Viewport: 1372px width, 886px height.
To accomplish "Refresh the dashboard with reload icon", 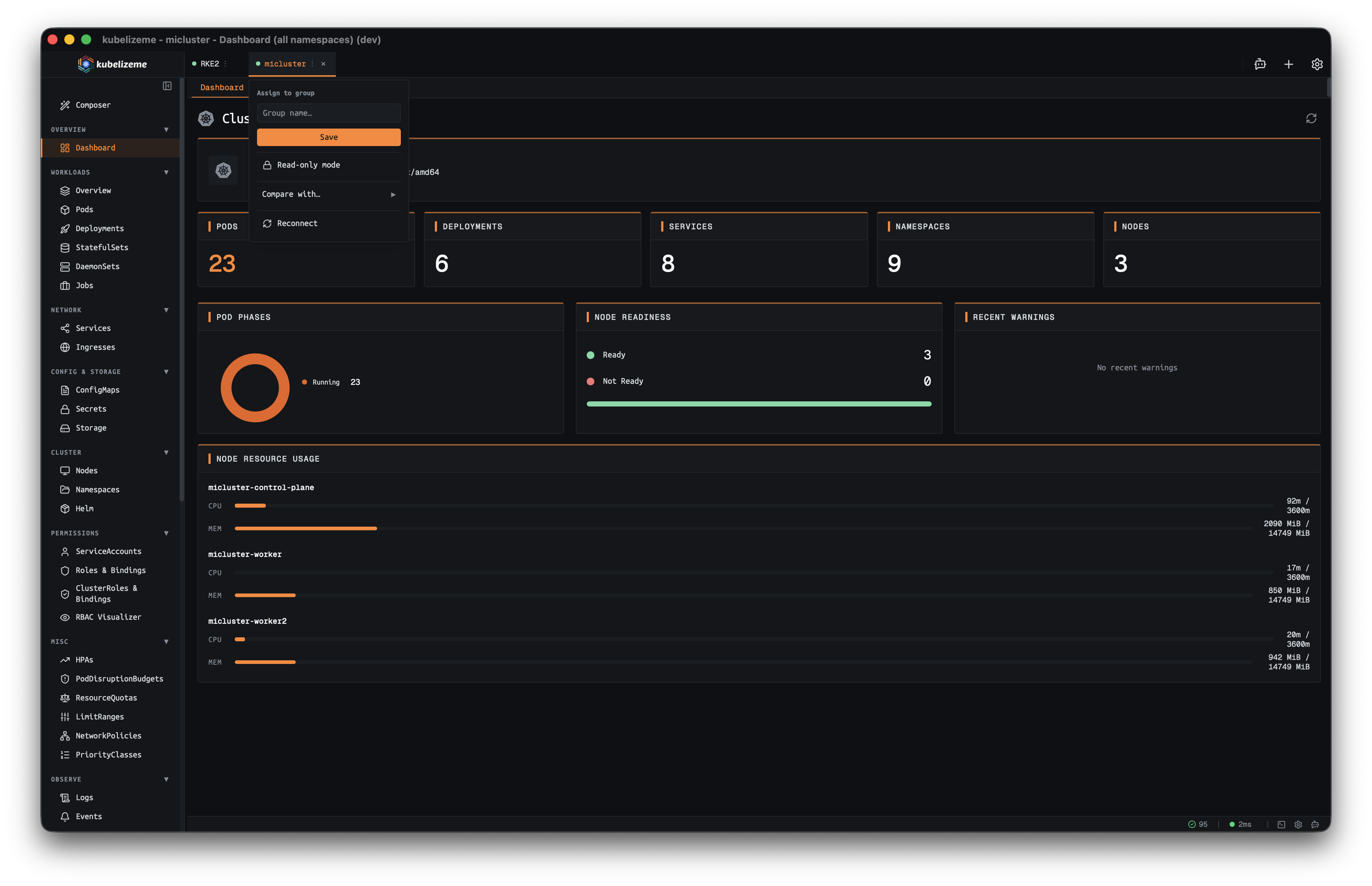I will point(1311,119).
